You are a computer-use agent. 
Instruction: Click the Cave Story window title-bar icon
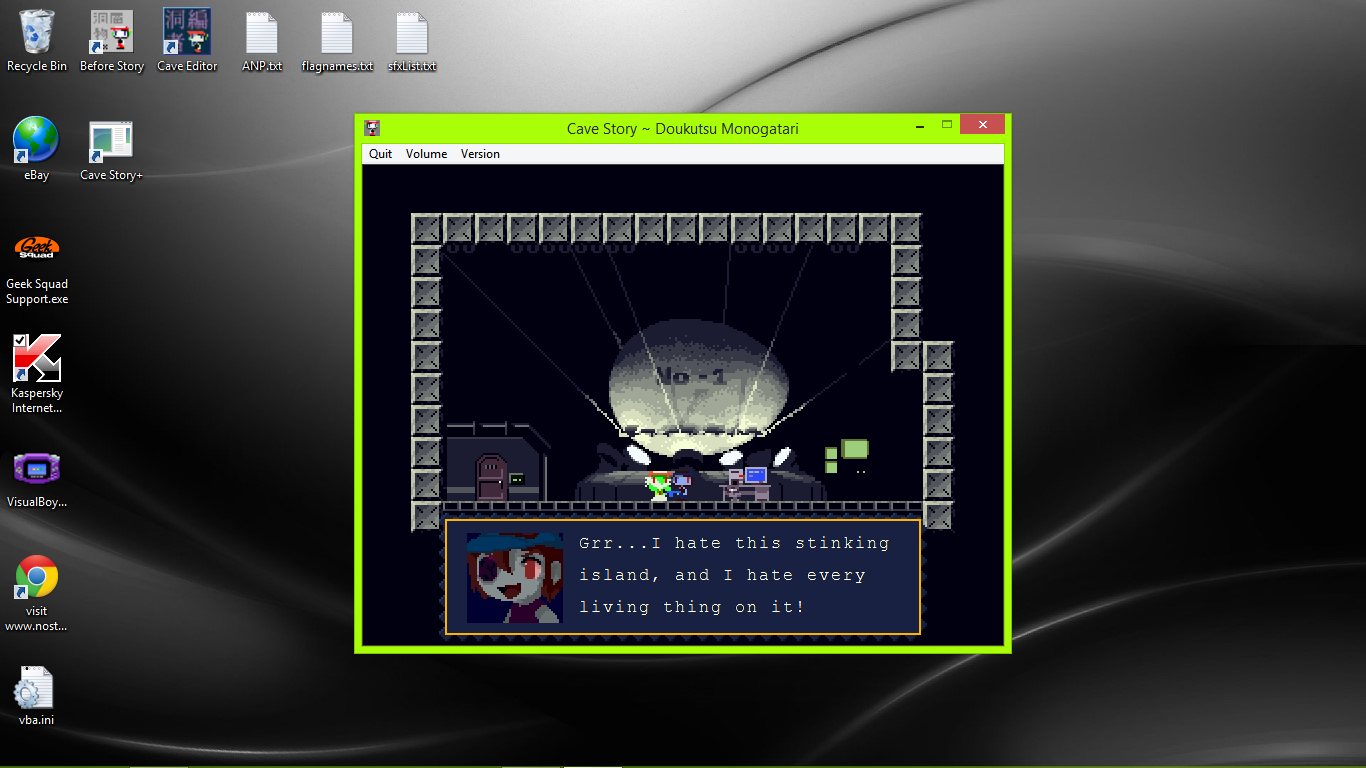372,127
